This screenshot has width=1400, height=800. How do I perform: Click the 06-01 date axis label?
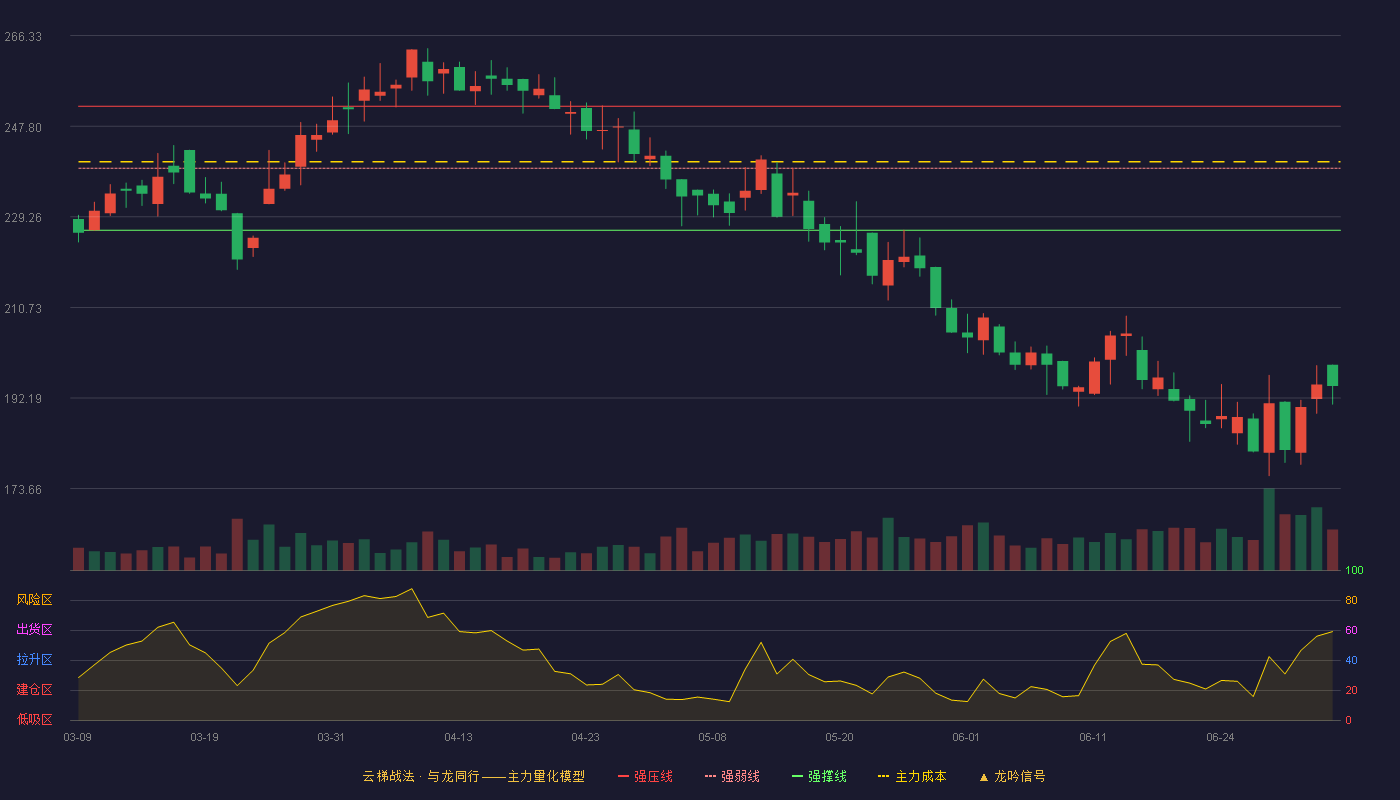point(966,737)
